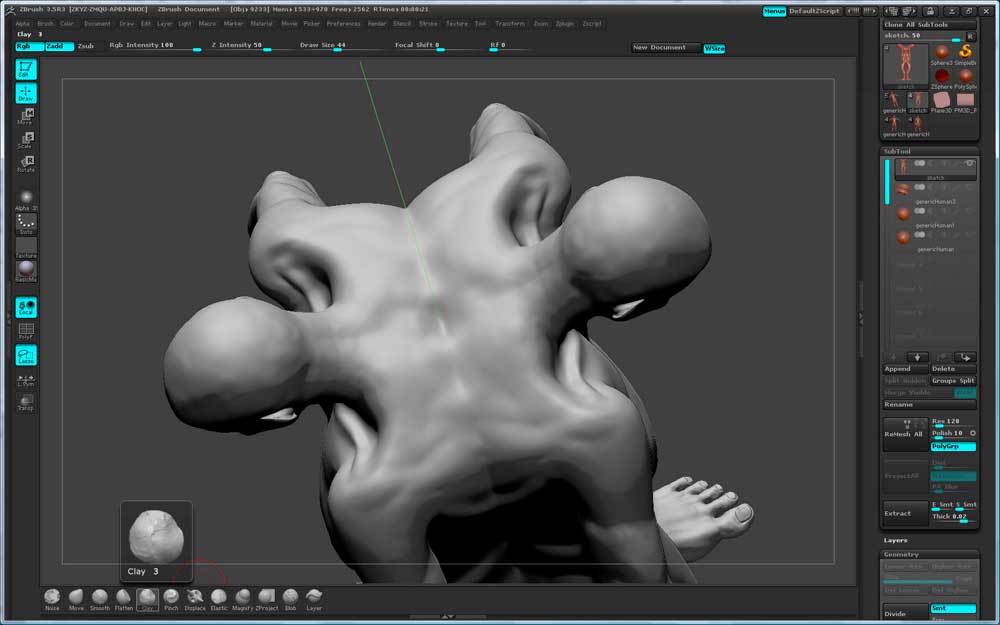Viewport: 1000px width, 625px height.
Task: Select the sketch subtool thumbnail row
Action: click(x=935, y=169)
